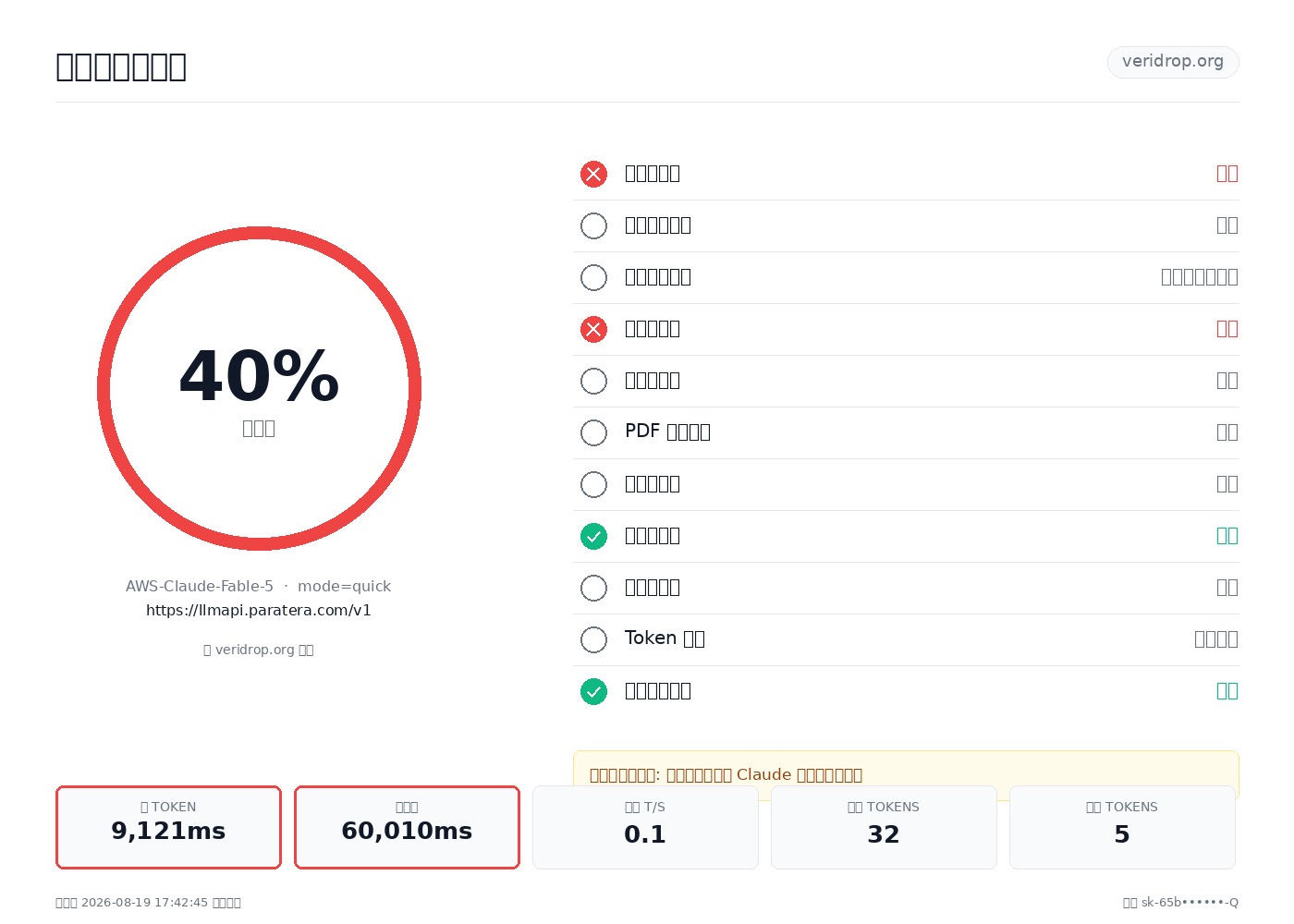Click the empty circle icon directly under the first red X

click(593, 225)
